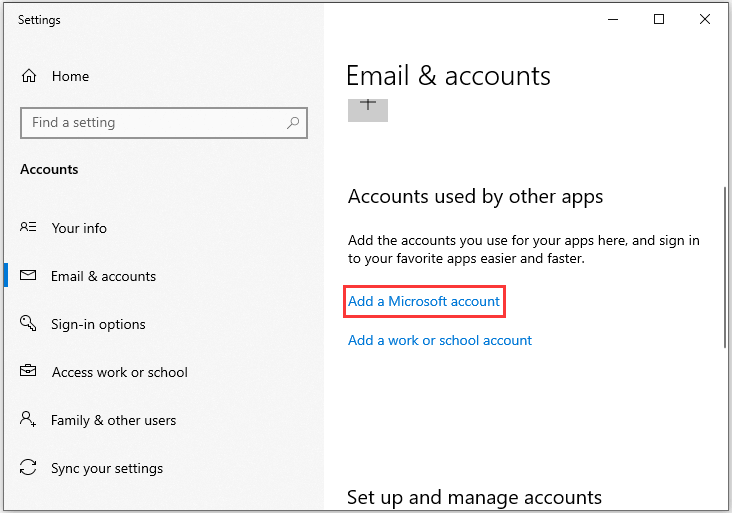Click the Sync your settings arrows icon

[28, 467]
